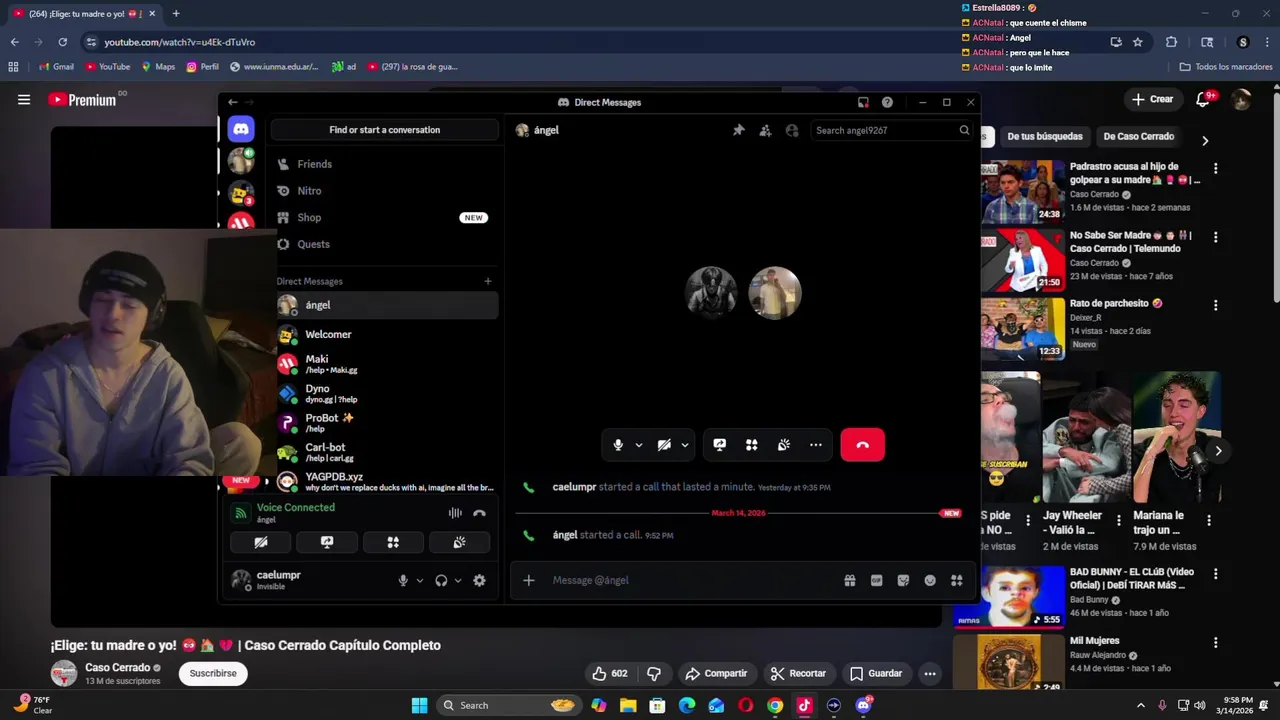Screen dimensions: 1280x720
Task: Open gift Nitro icon in message bar
Action: [850, 580]
